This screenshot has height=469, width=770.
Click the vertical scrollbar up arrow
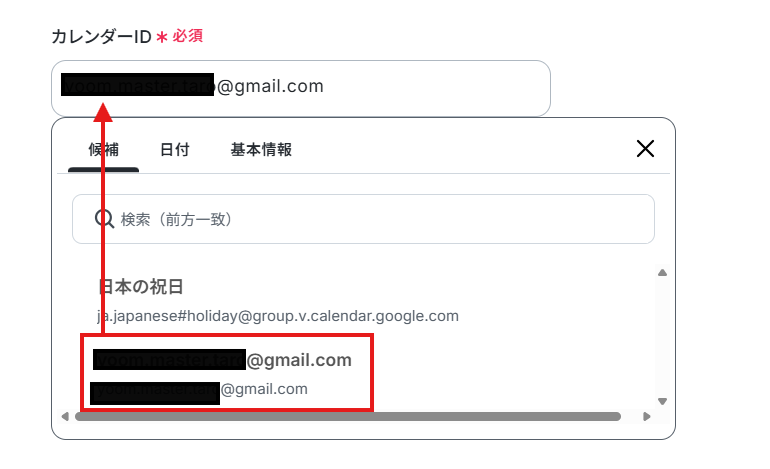[x=662, y=273]
